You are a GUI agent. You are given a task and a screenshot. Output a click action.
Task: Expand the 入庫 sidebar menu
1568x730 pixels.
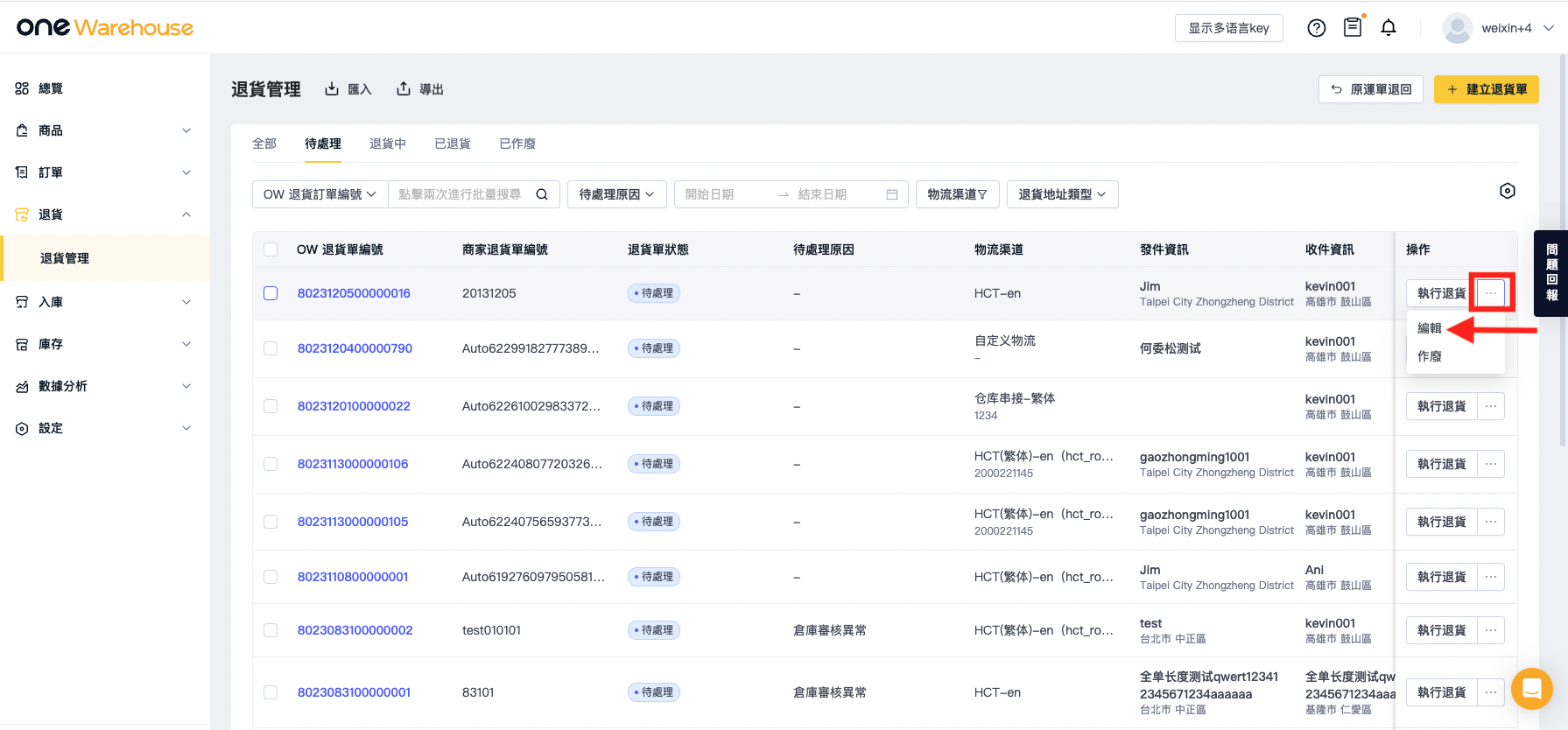click(186, 302)
